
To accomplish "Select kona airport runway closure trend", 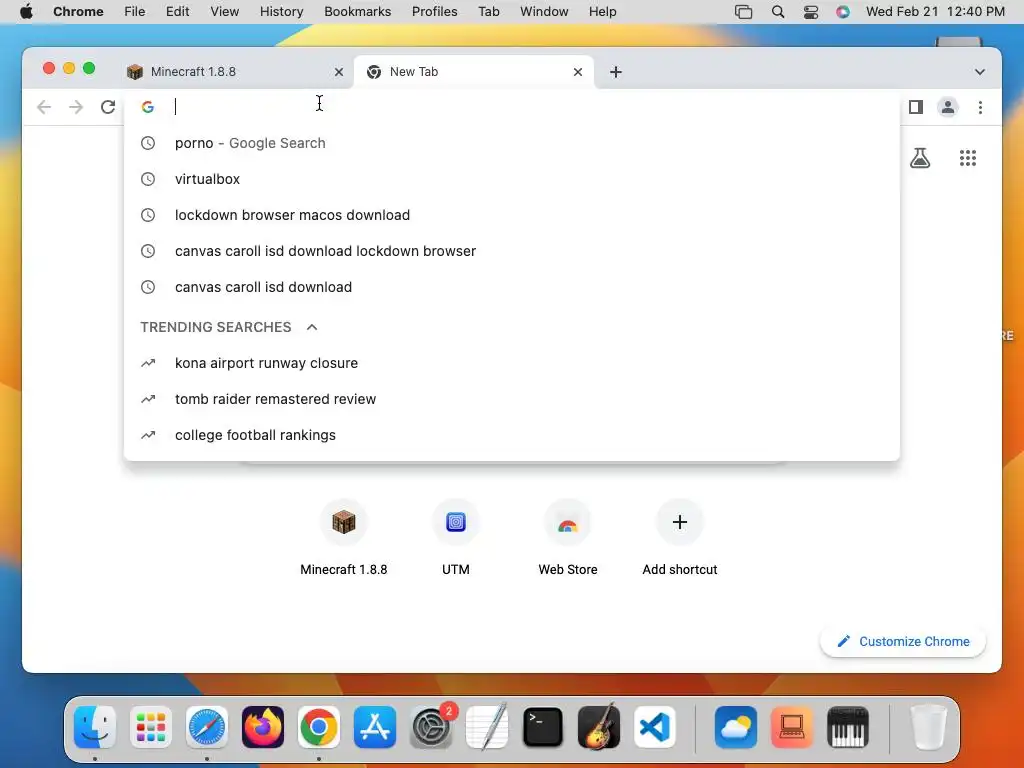I will (x=512, y=363).
